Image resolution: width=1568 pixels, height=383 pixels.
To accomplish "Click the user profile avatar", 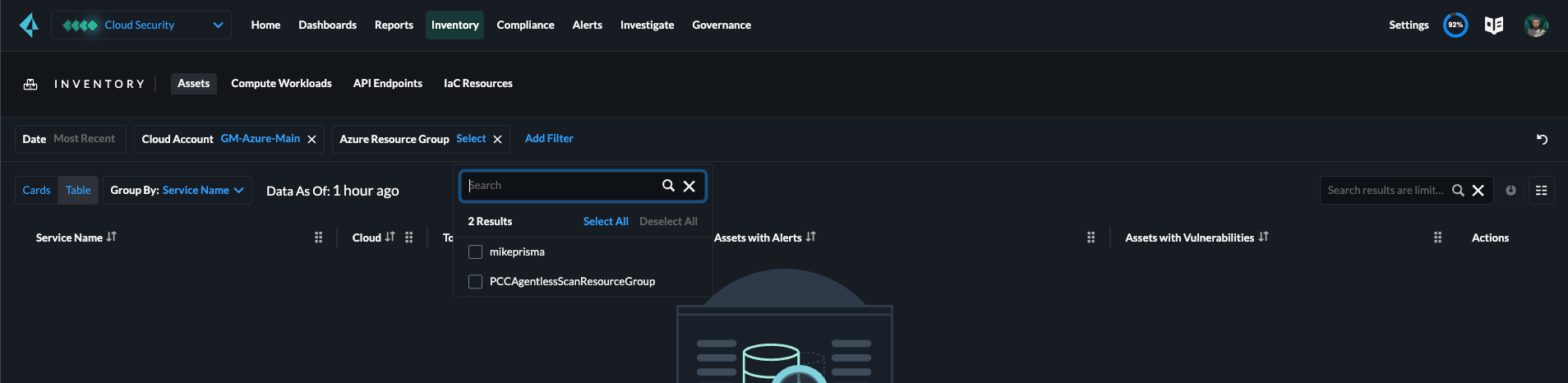I will (x=1535, y=25).
